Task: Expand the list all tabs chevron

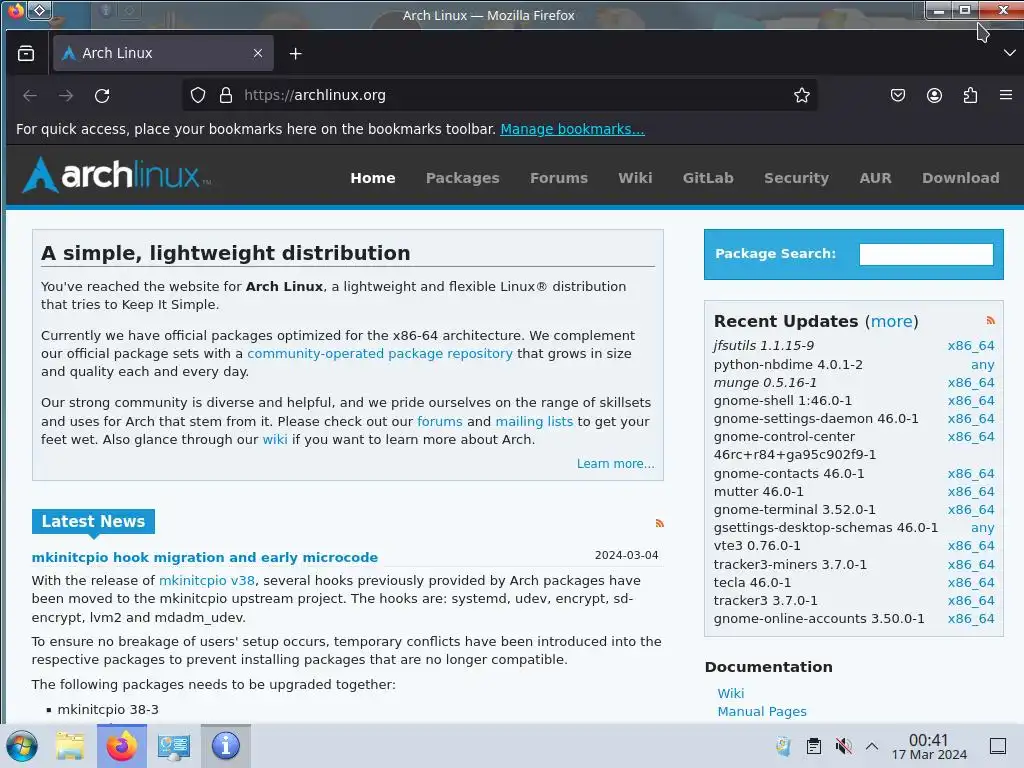Action: click(1009, 54)
